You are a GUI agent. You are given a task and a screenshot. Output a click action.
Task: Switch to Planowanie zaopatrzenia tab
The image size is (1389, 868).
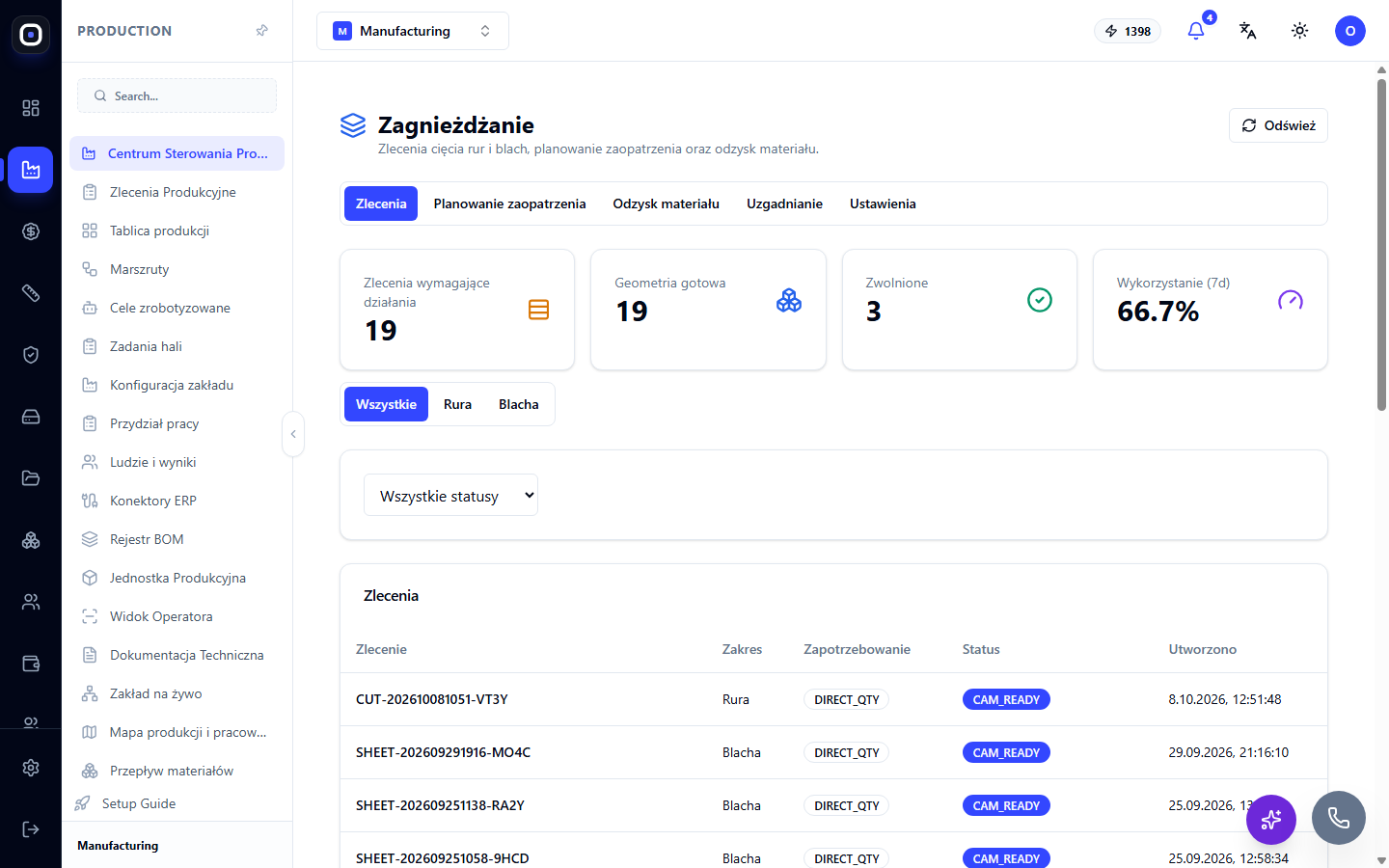509,203
